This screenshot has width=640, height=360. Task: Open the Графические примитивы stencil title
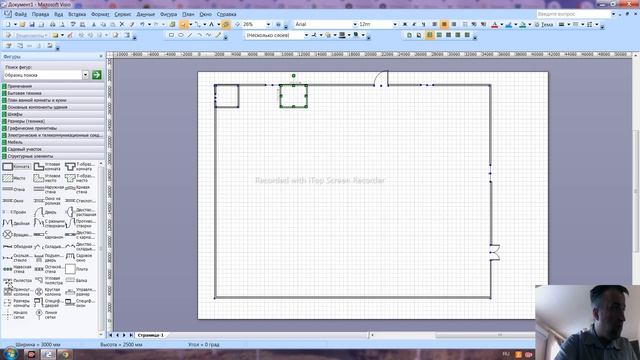click(52, 128)
